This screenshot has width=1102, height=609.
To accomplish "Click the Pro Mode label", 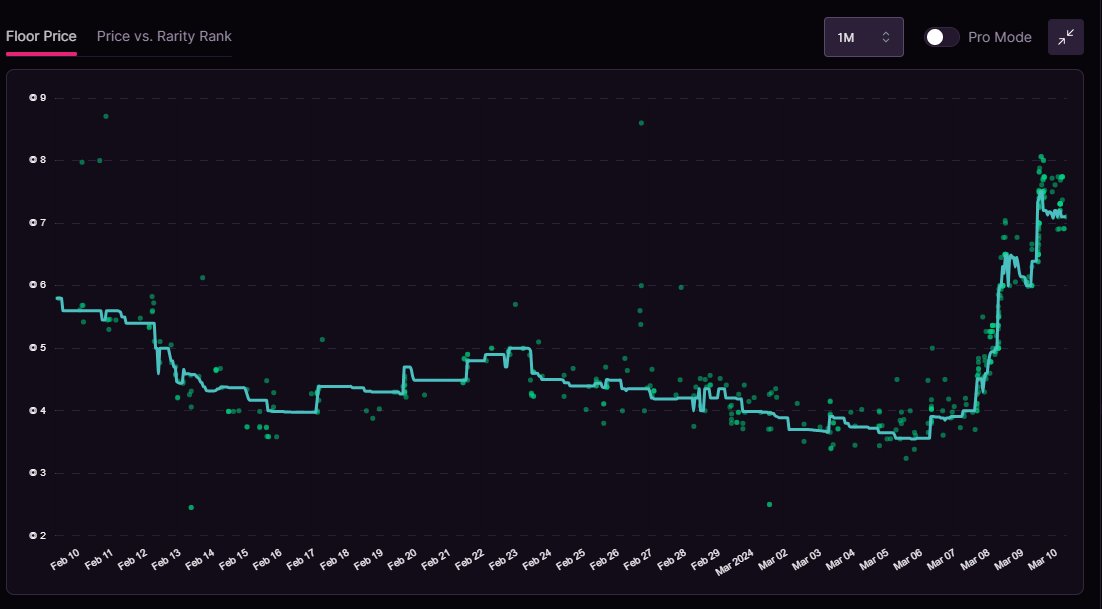I will click(999, 37).
